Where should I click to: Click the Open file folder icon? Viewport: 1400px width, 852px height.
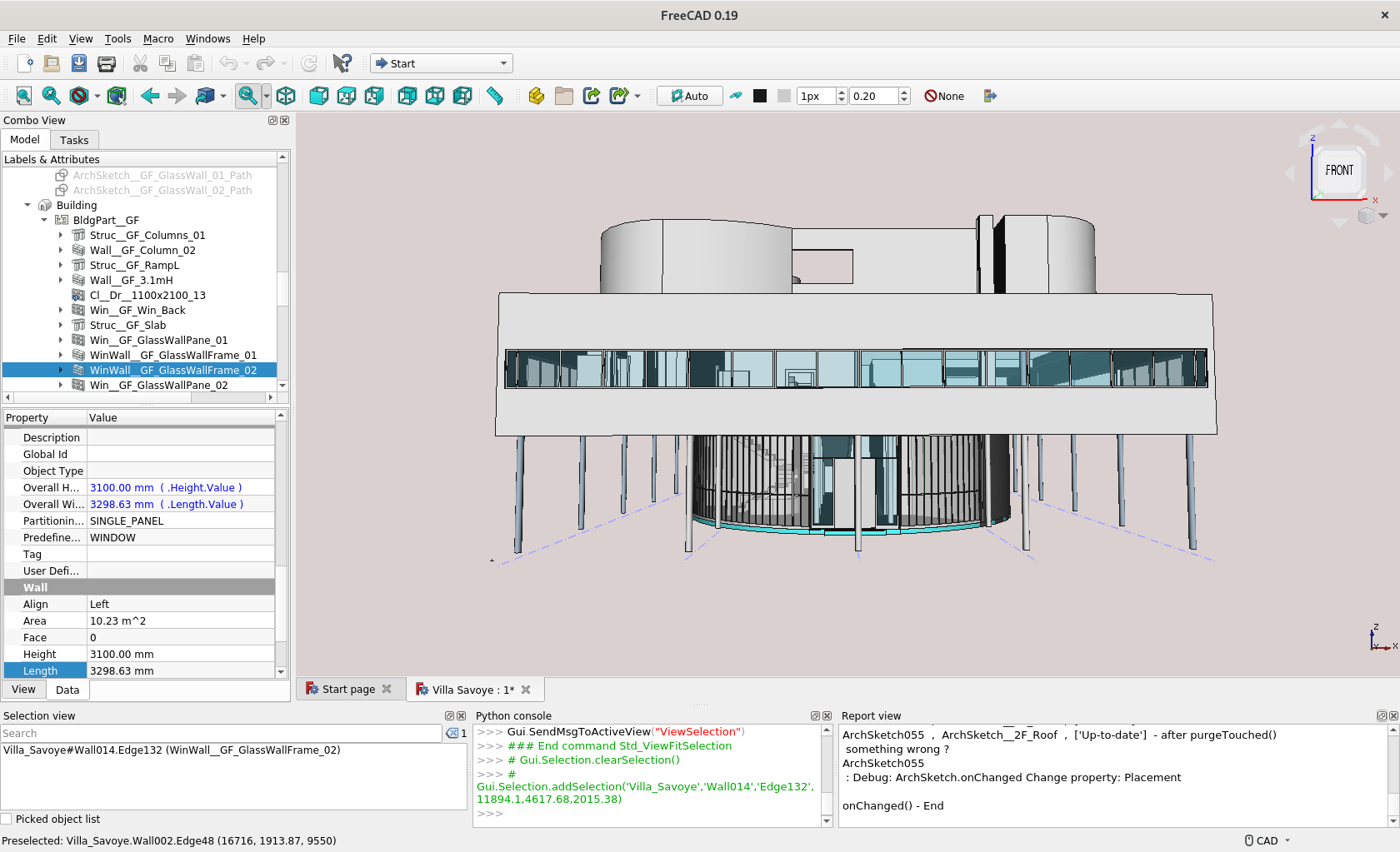(x=52, y=63)
